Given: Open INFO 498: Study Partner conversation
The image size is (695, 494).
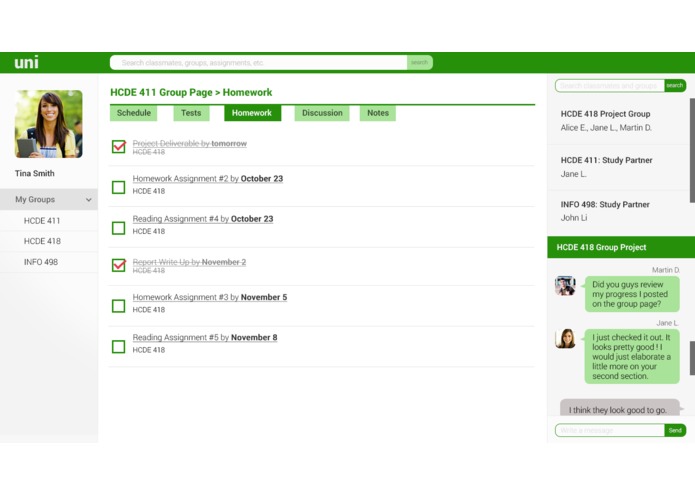Looking at the screenshot, I should pyautogui.click(x=618, y=211).
